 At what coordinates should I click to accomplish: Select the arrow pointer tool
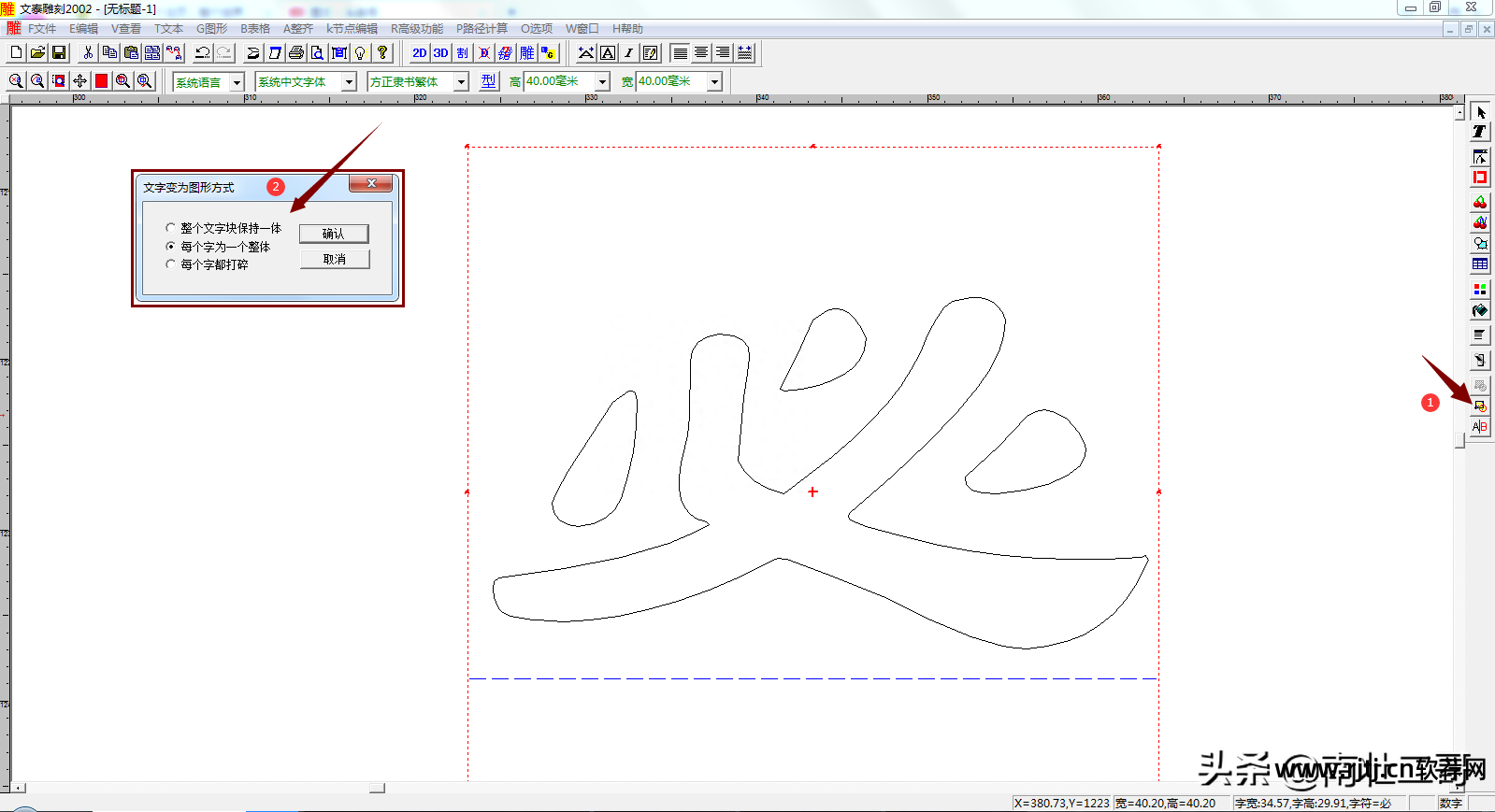point(1480,112)
